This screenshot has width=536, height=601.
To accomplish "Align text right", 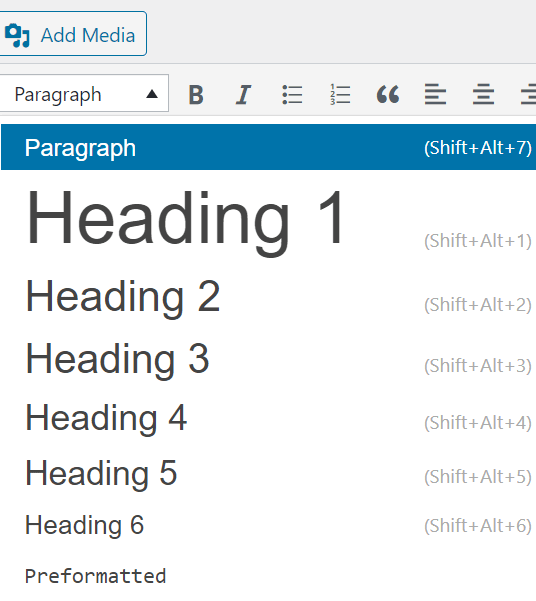I will point(528,94).
